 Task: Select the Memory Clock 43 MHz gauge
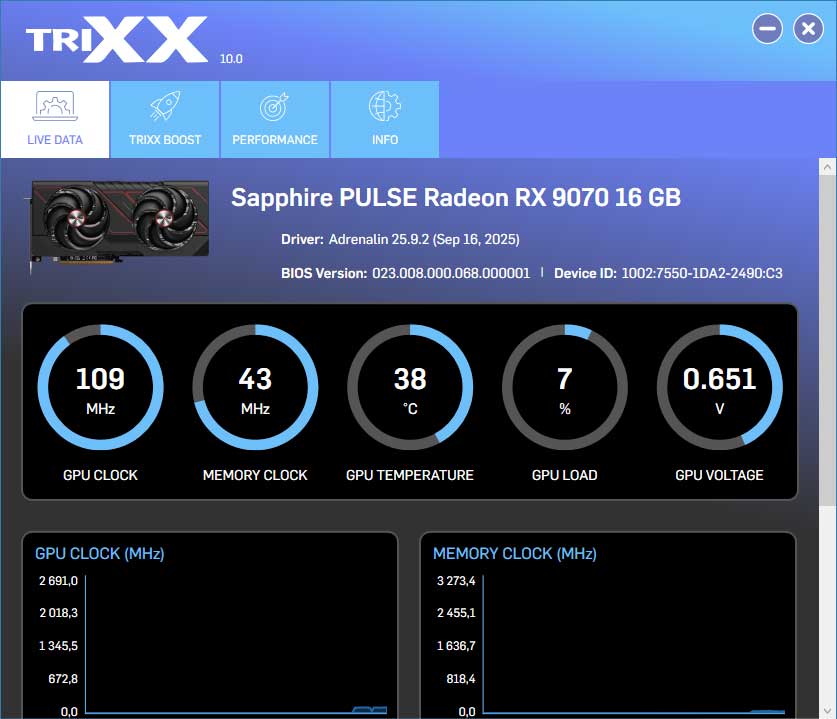pyautogui.click(x=255, y=387)
